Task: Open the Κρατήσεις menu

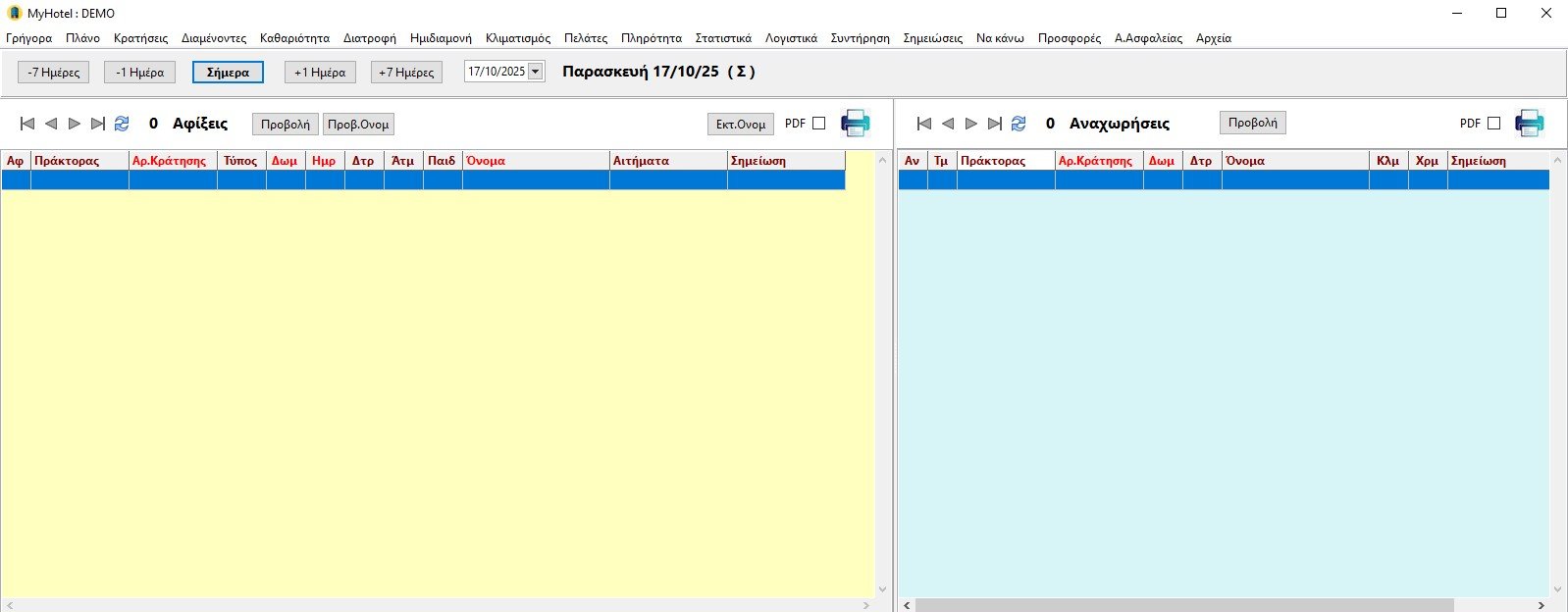Action: click(140, 38)
